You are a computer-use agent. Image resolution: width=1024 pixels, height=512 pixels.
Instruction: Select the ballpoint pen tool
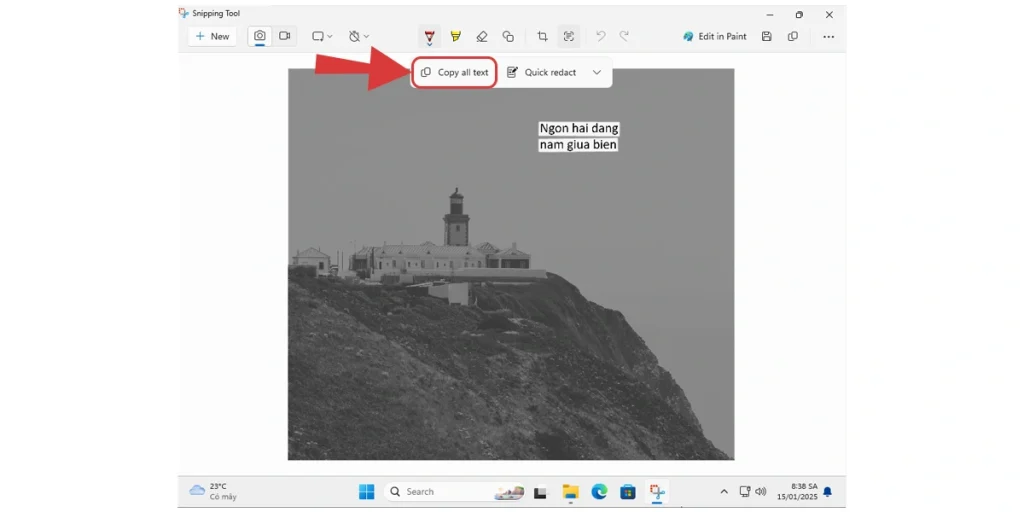coord(429,36)
